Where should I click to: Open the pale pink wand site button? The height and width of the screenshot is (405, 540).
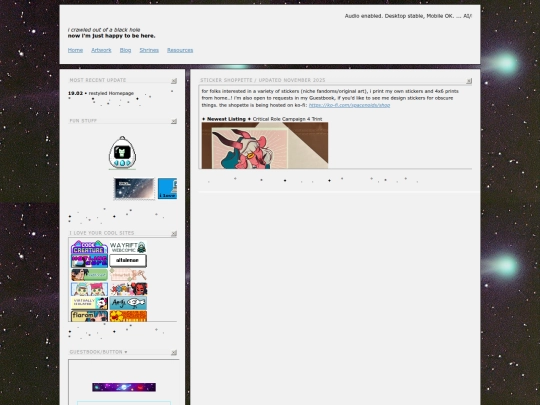point(128,275)
